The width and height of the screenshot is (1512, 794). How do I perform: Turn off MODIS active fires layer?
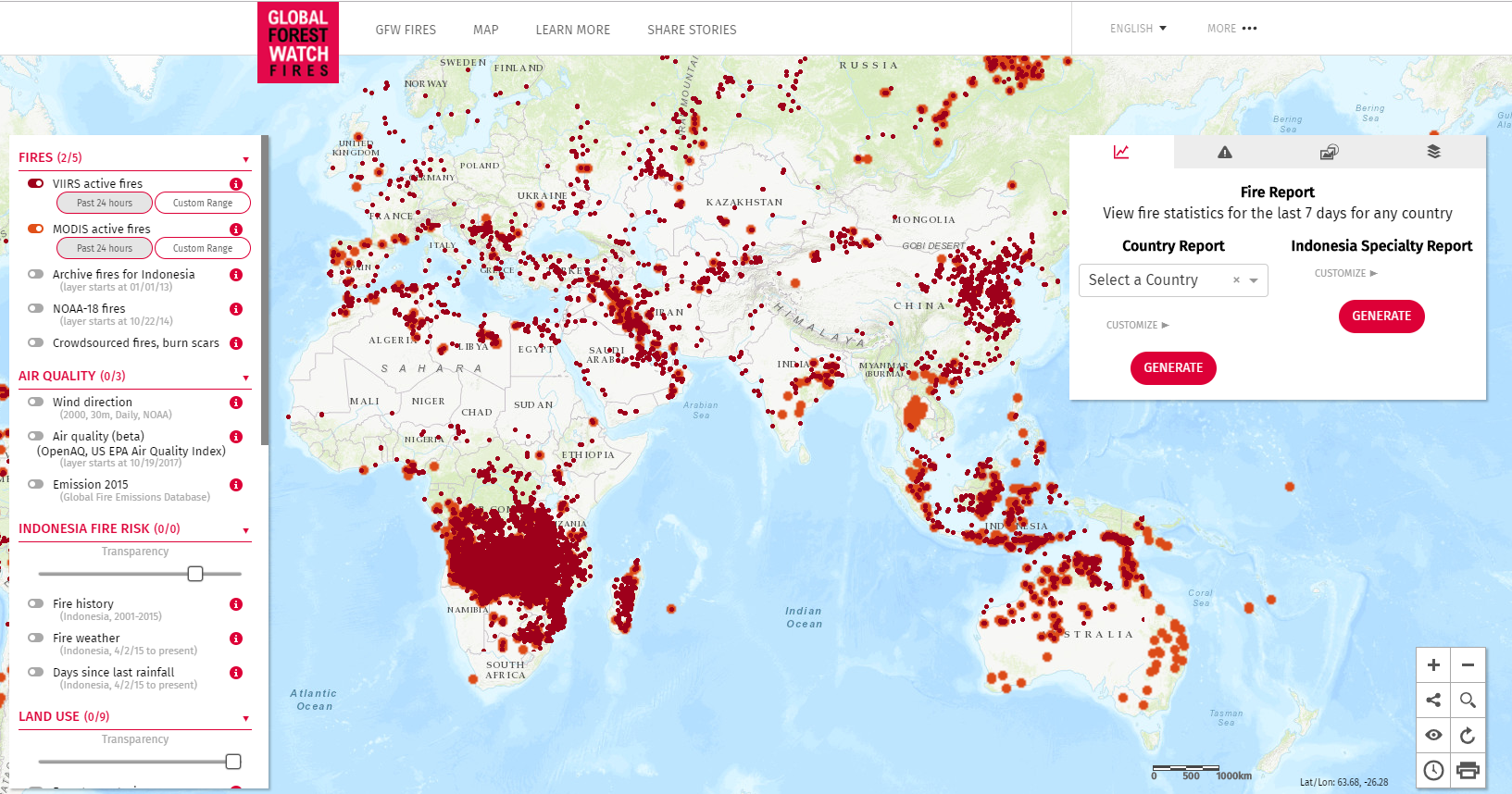[36, 229]
